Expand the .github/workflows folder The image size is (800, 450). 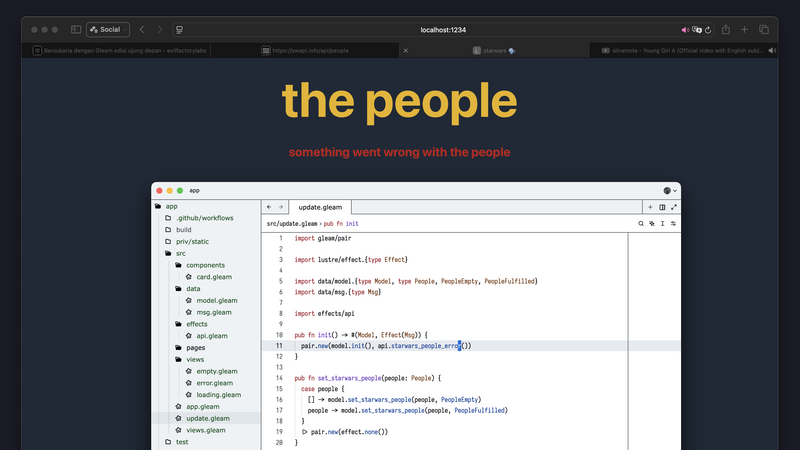point(207,218)
